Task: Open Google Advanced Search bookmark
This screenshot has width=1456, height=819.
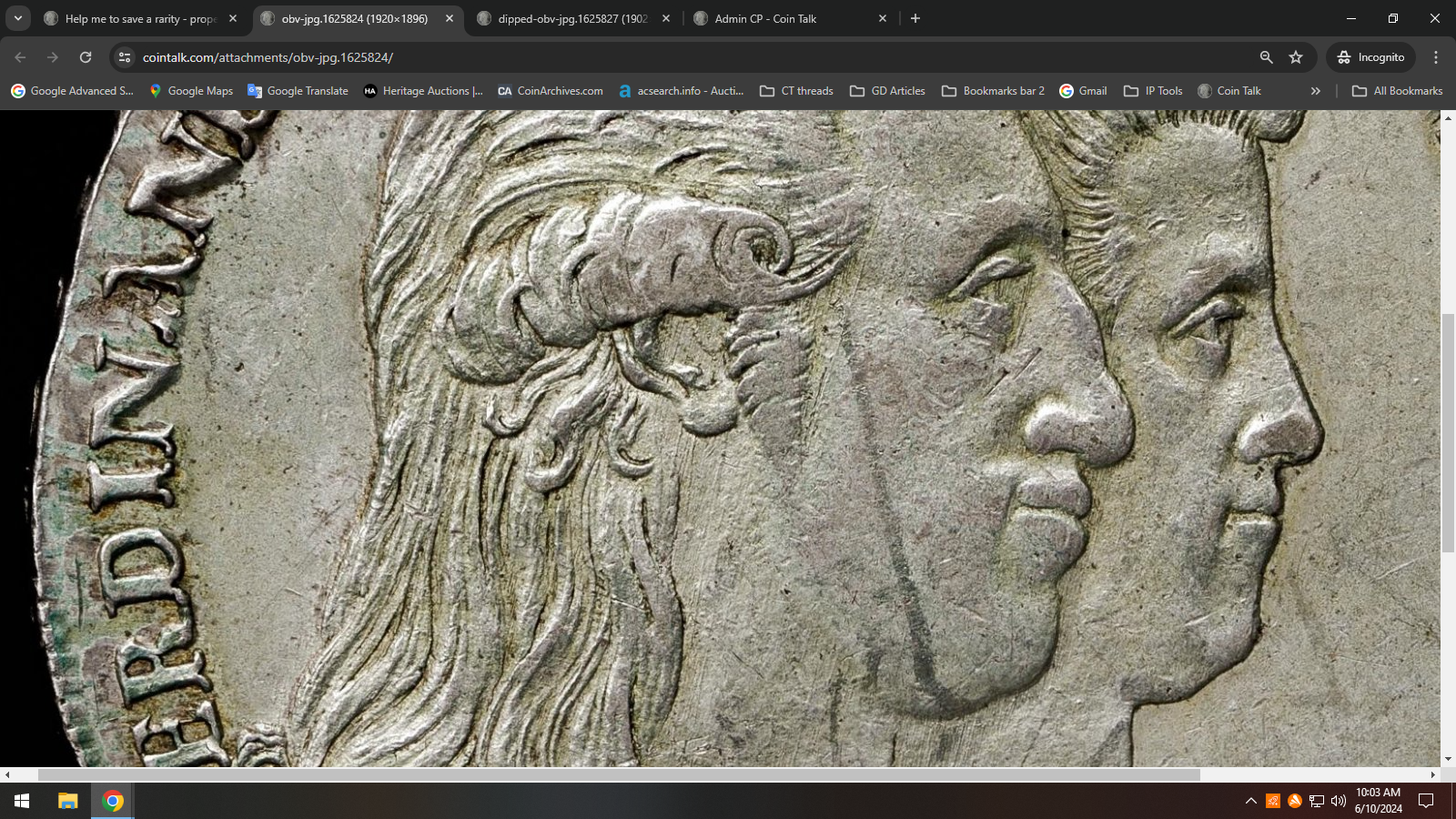Action: (x=72, y=91)
